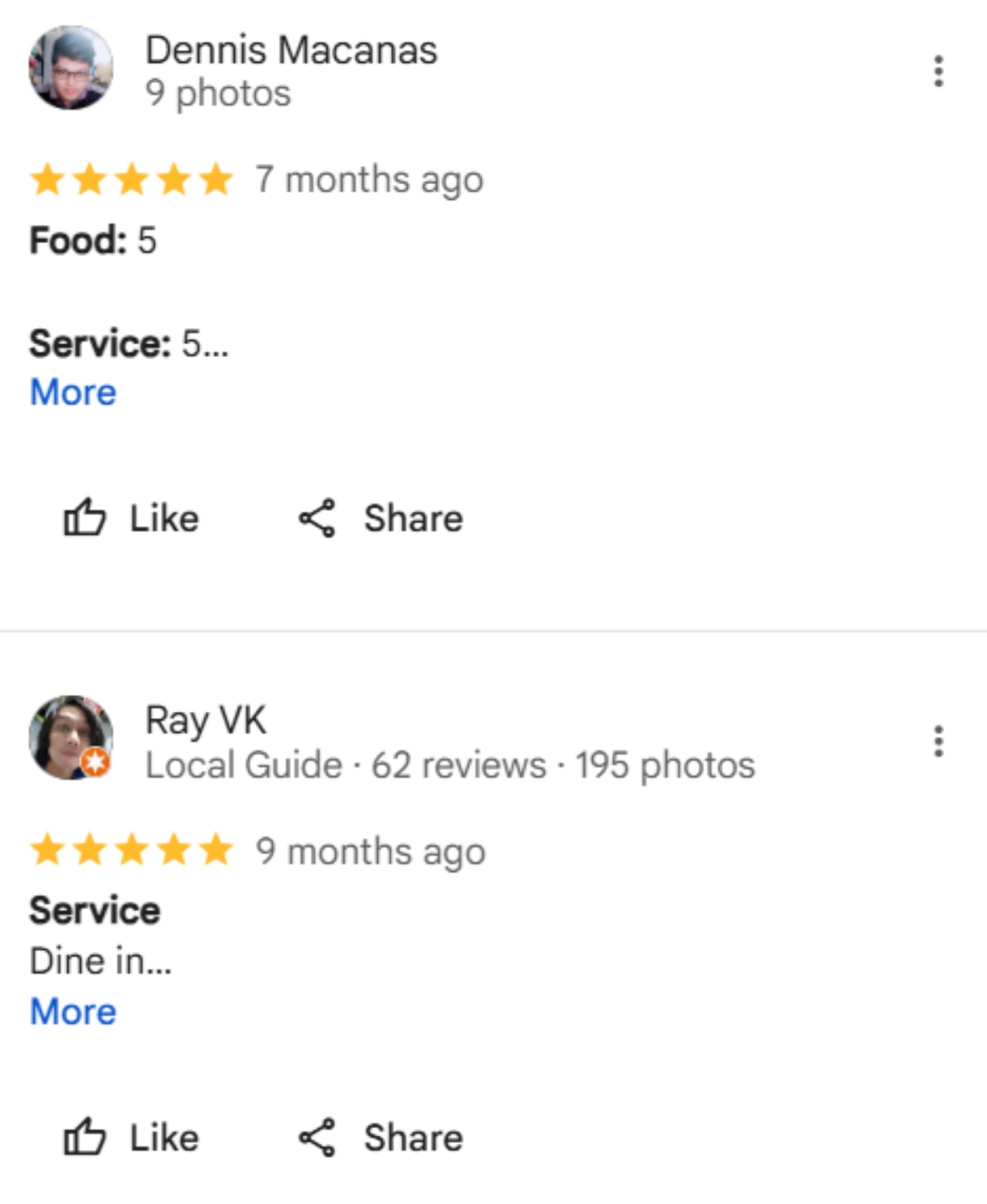987x1204 pixels.
Task: Open Ray VK's profile picture
Action: pos(71,737)
